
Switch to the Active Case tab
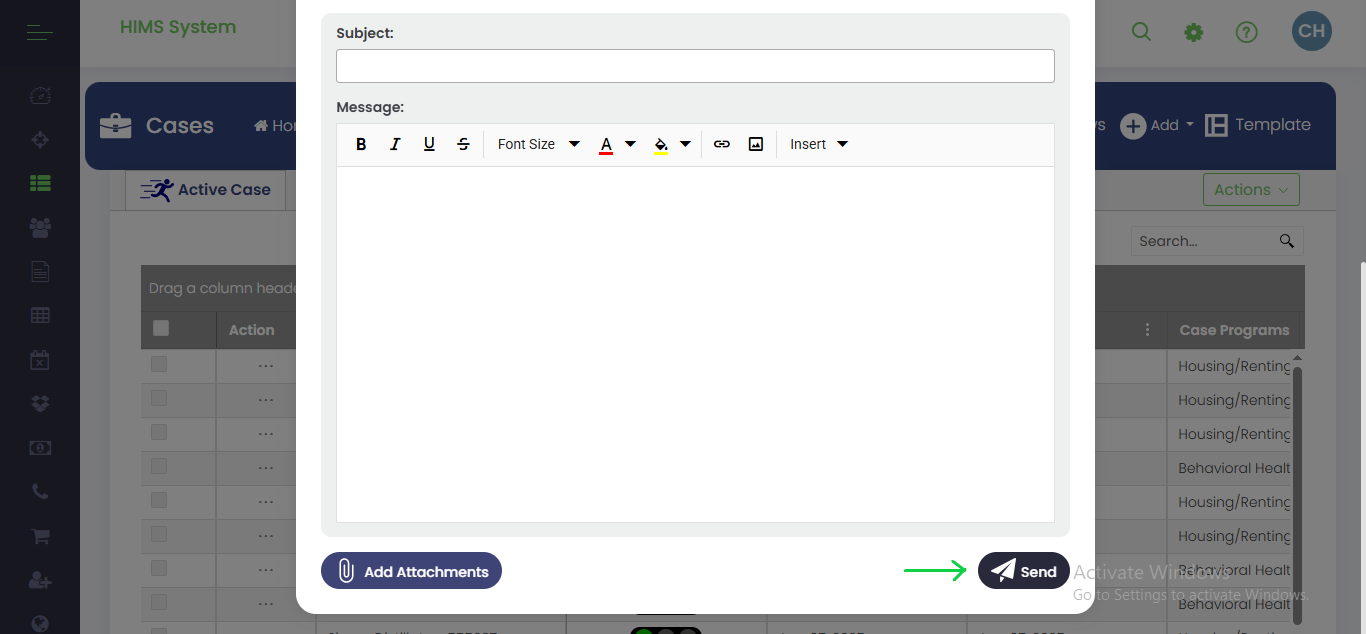(x=206, y=190)
